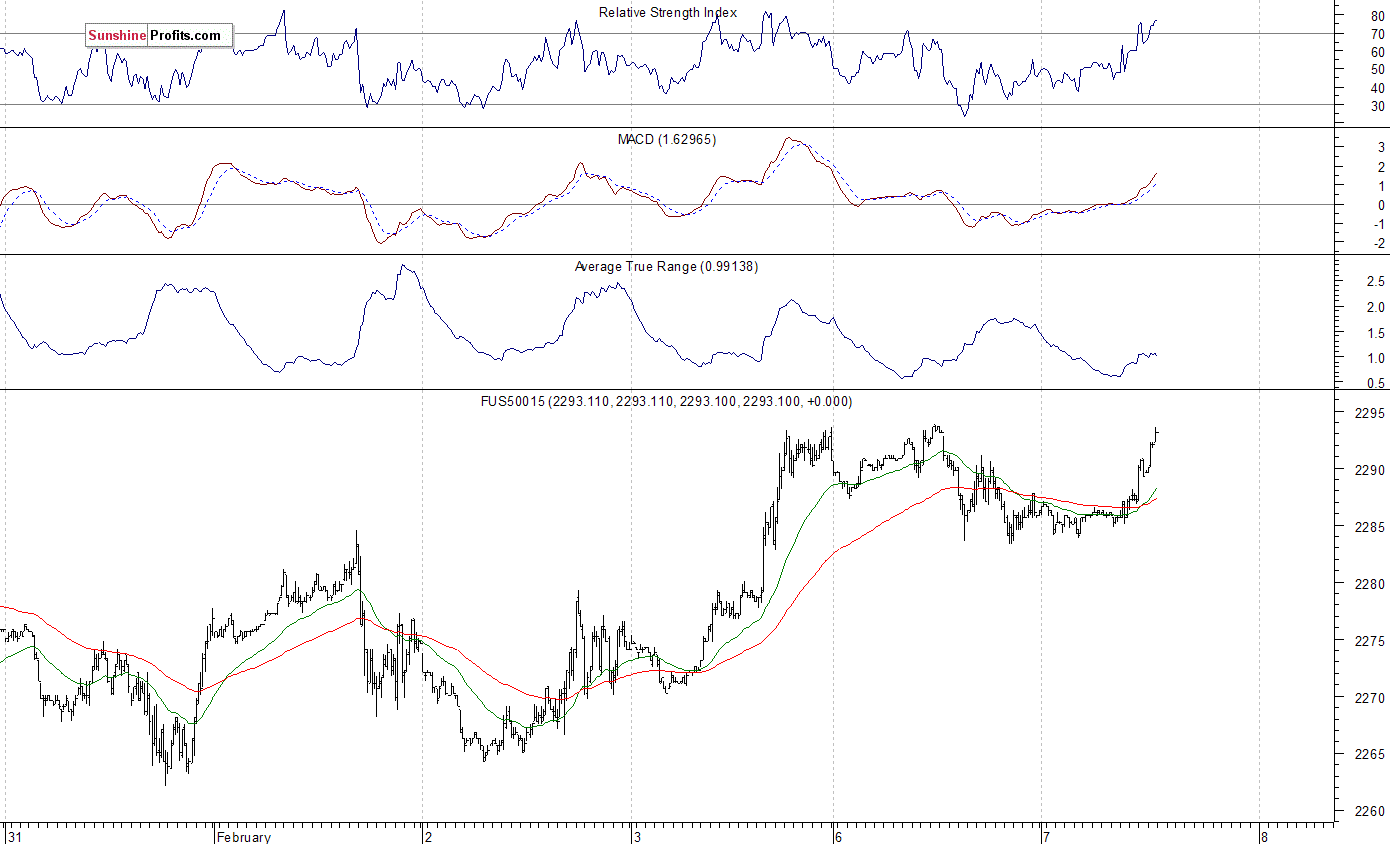Image resolution: width=1390 pixels, height=844 pixels.
Task: Click the RSI 30 scale label
Action: (1378, 106)
